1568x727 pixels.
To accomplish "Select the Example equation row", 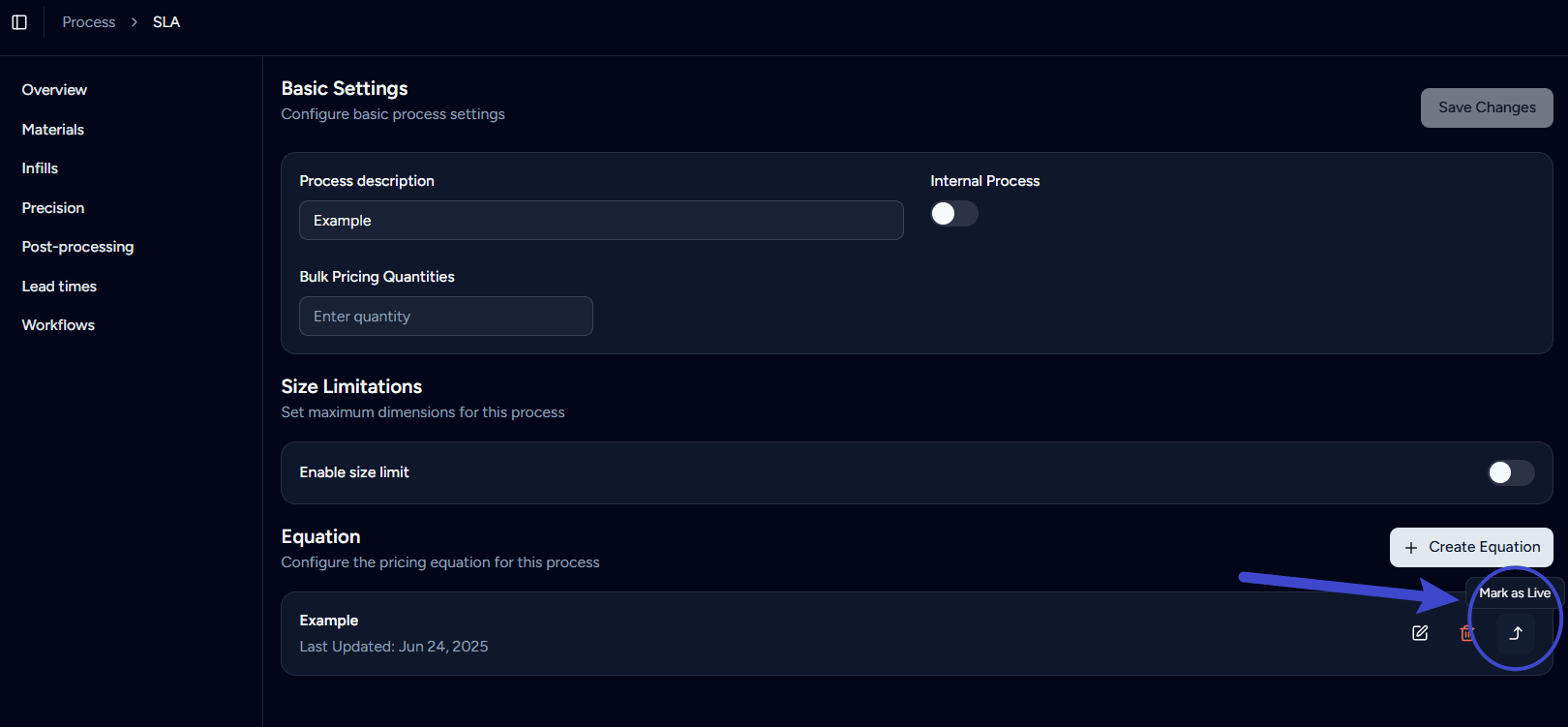I will (x=774, y=633).
